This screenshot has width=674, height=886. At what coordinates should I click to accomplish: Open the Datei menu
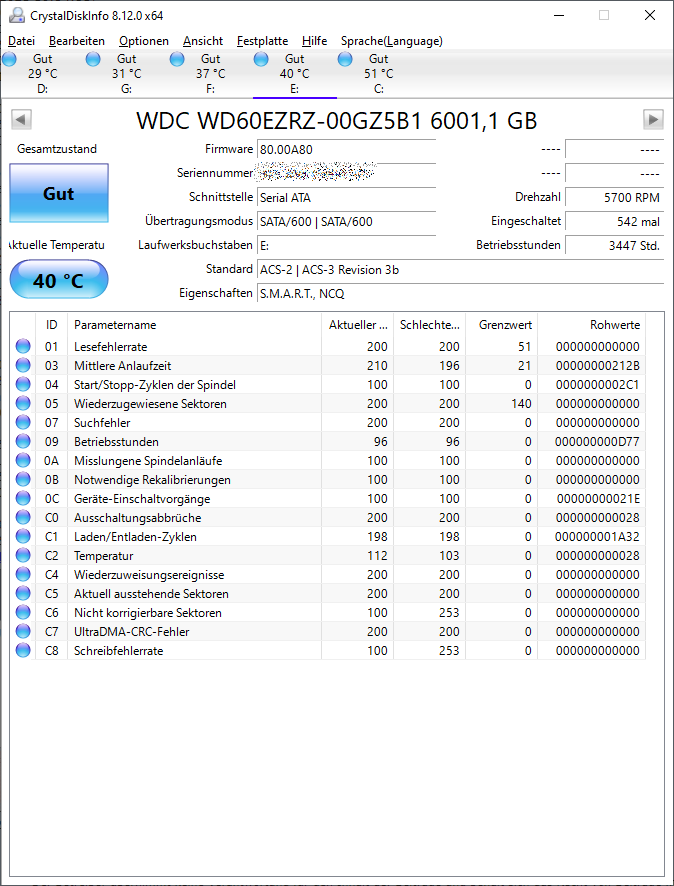21,41
